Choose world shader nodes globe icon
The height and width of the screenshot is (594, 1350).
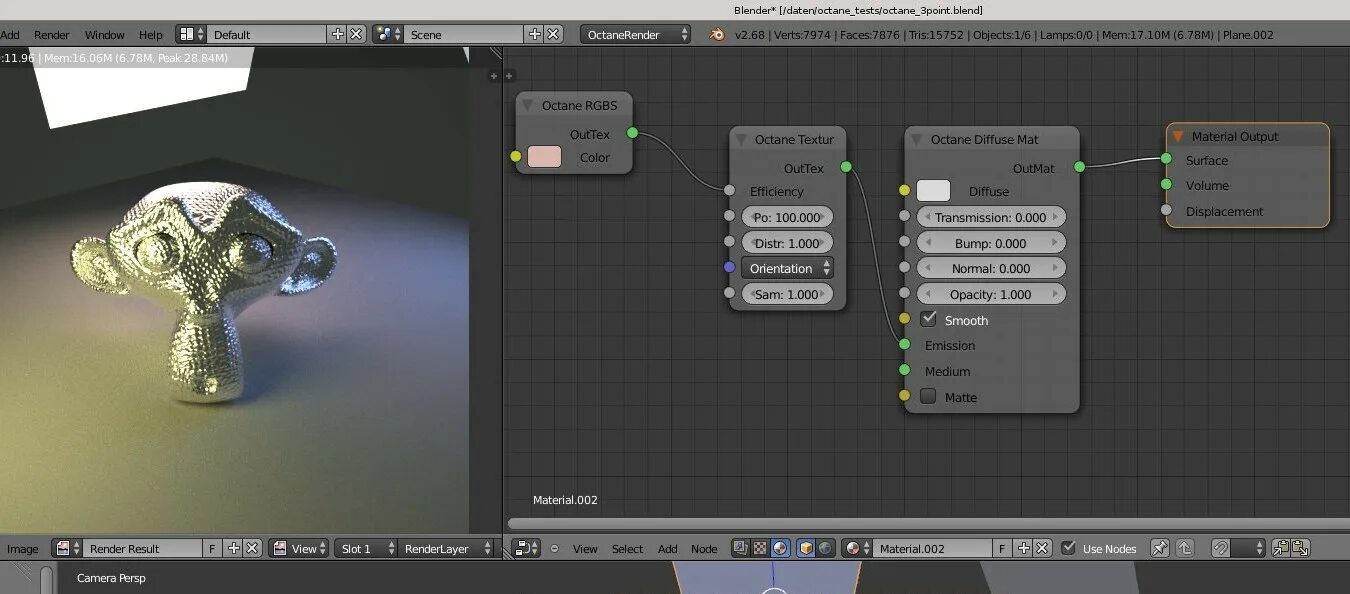[x=825, y=548]
